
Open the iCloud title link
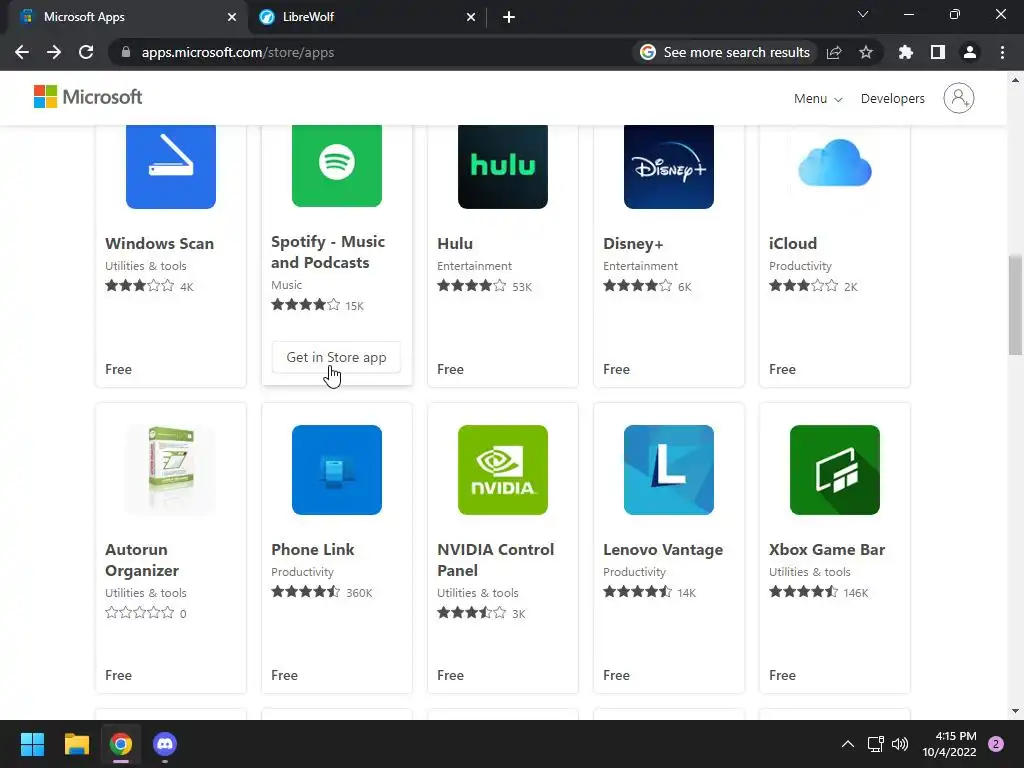point(793,244)
